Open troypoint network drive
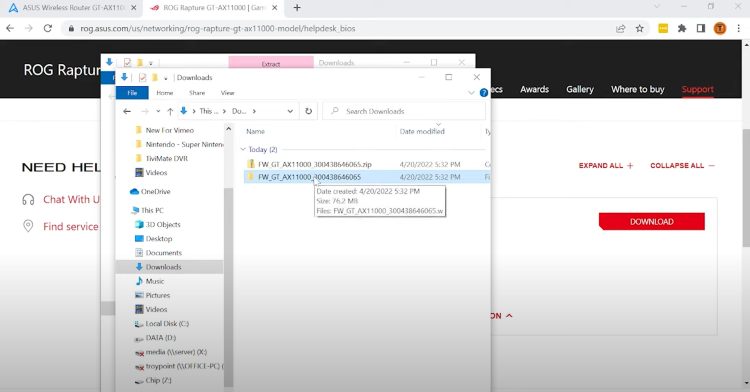The image size is (750, 392). pos(179,366)
